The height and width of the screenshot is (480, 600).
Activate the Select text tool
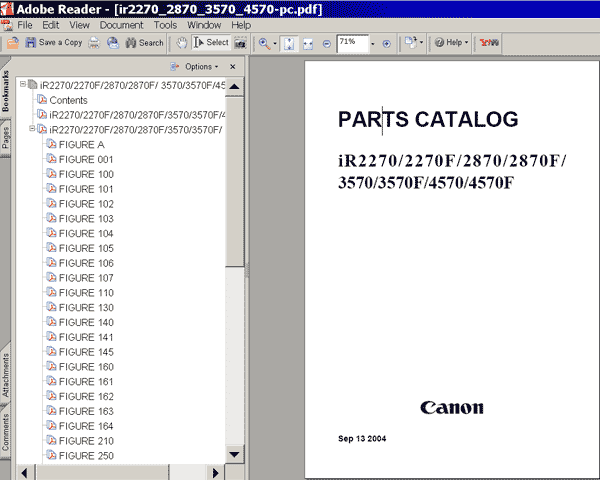(211, 42)
